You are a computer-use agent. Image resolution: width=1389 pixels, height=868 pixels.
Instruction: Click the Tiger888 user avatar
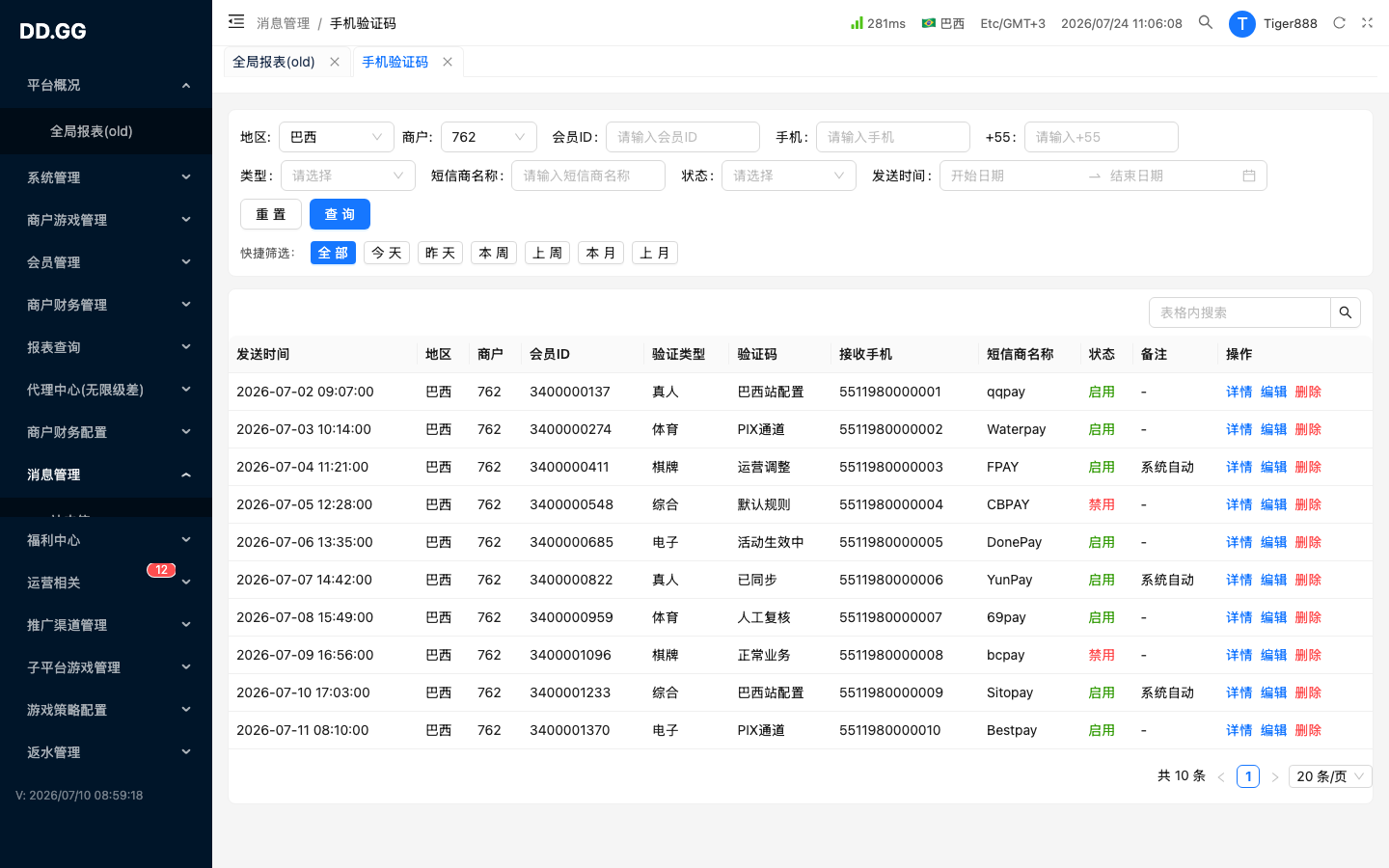pos(1242,23)
